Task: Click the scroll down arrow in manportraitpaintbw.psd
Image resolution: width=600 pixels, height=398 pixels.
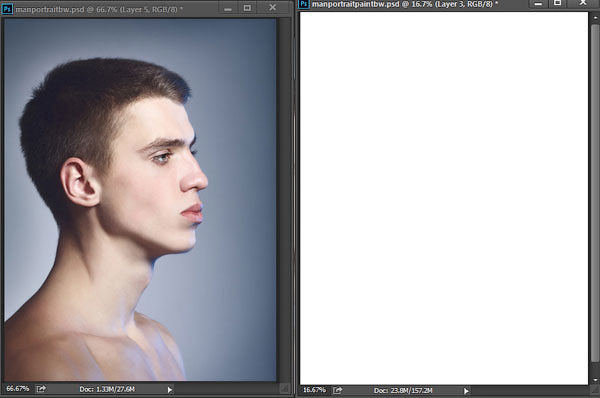Action: (595, 380)
